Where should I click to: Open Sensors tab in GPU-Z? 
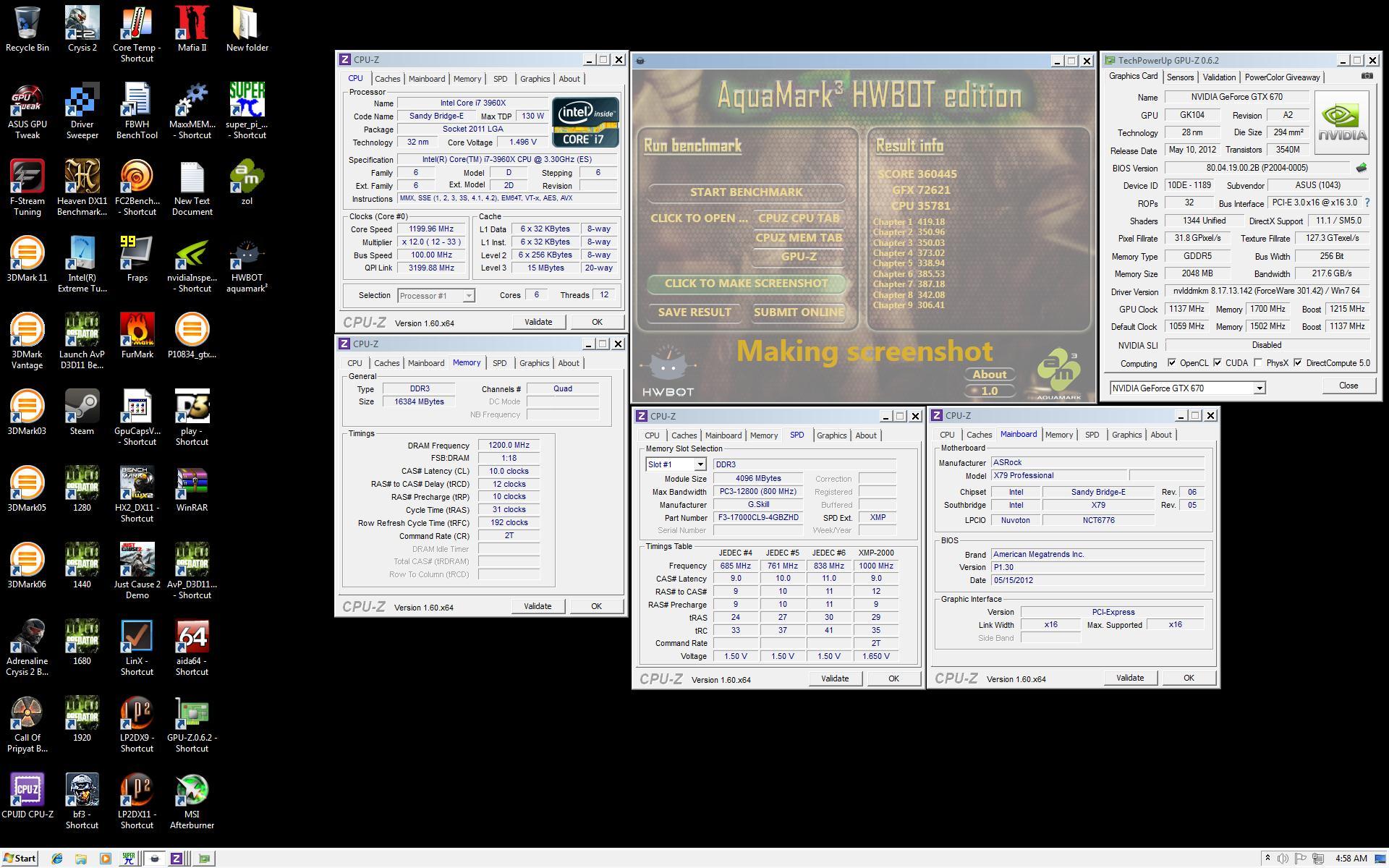pyautogui.click(x=1180, y=77)
